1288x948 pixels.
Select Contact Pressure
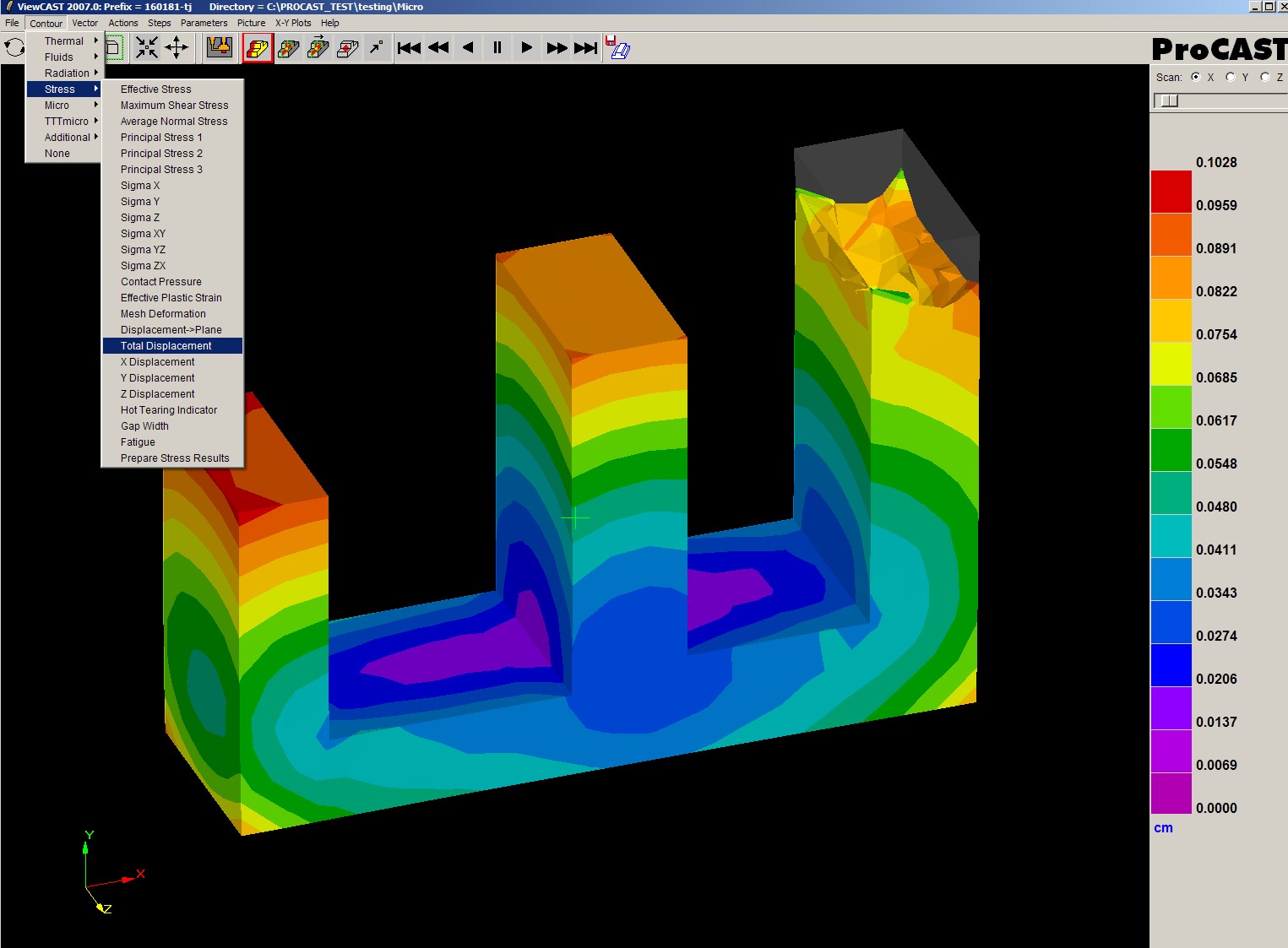172,282
